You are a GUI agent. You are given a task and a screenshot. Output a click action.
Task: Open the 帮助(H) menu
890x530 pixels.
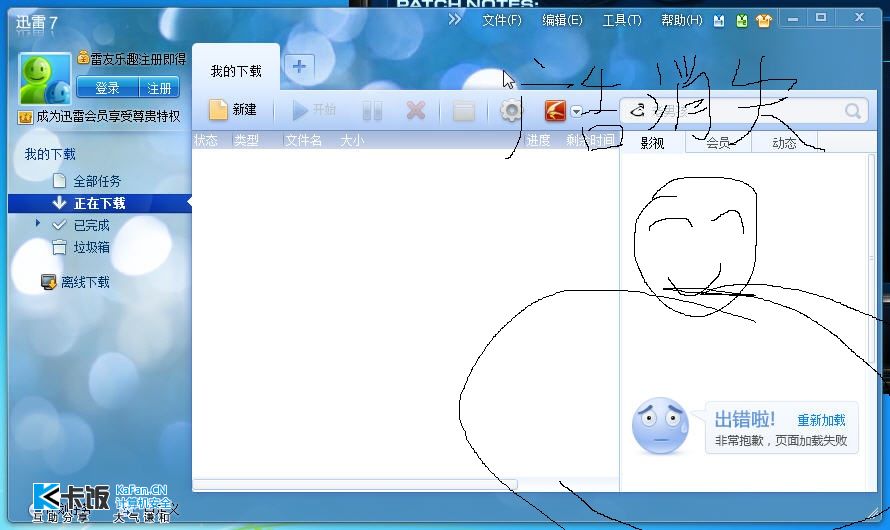click(682, 20)
